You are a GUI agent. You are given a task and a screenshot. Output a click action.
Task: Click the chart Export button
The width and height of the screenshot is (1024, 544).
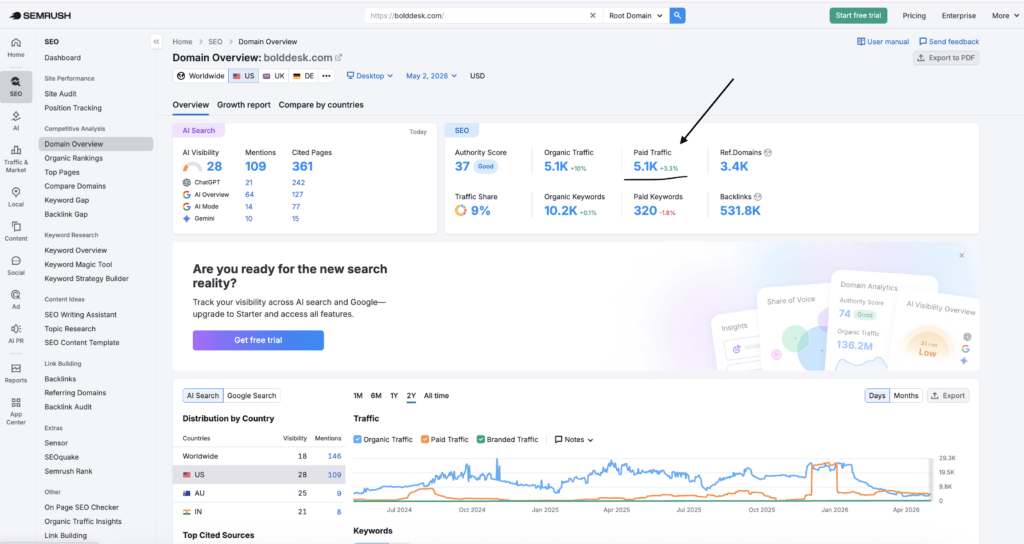[948, 396]
